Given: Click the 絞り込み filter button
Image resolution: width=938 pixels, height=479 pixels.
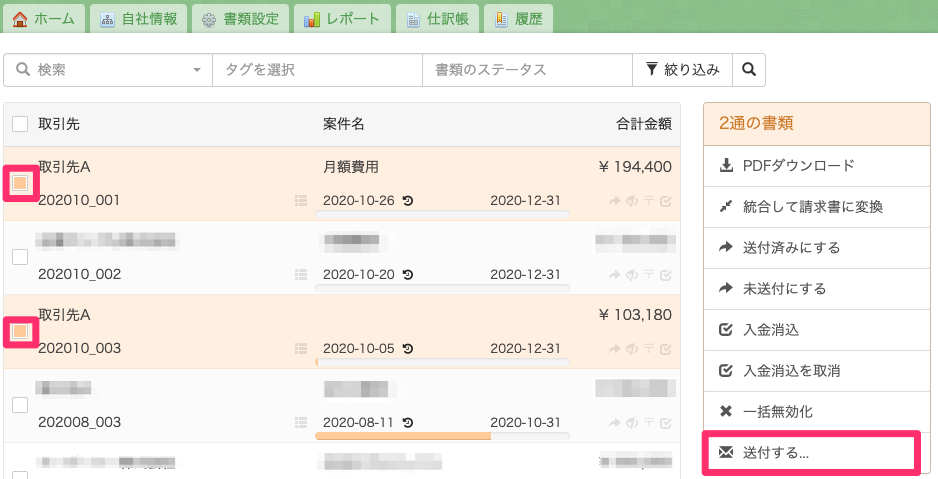Looking at the screenshot, I should [x=683, y=70].
